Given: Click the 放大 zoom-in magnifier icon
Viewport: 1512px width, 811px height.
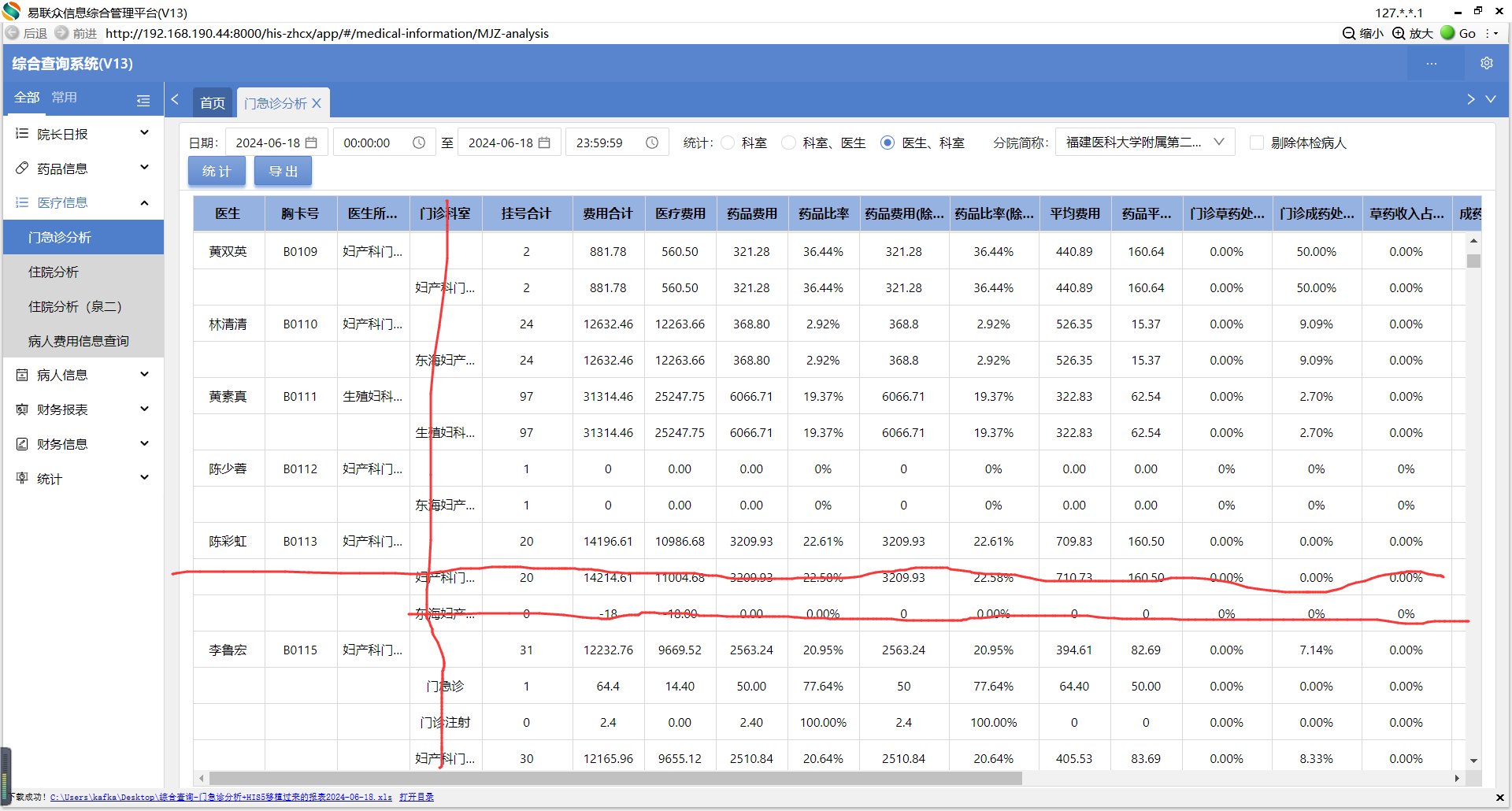Looking at the screenshot, I should coord(1399,33).
